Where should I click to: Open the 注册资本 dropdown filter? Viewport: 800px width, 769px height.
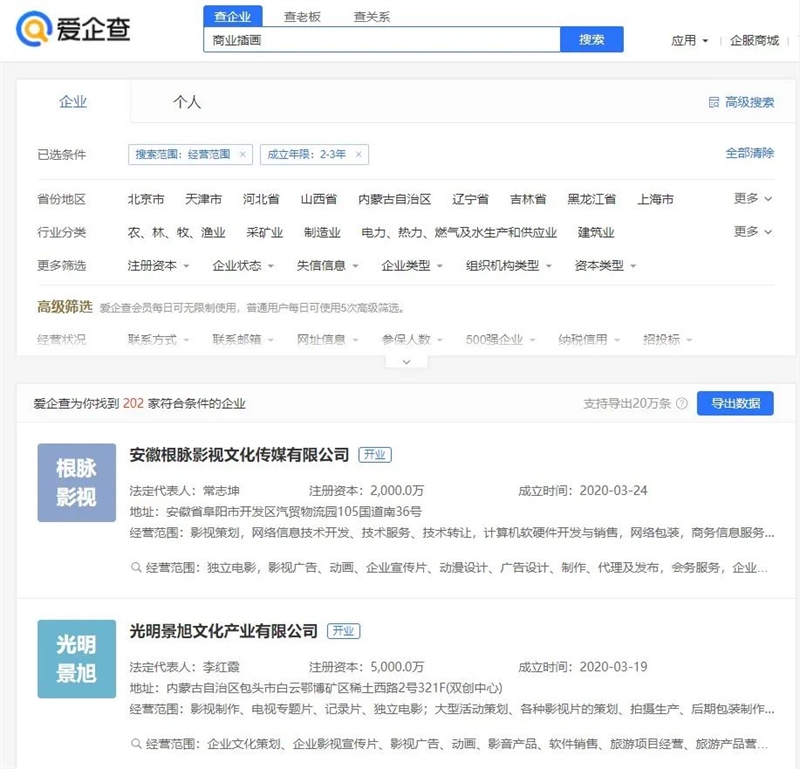[x=158, y=266]
